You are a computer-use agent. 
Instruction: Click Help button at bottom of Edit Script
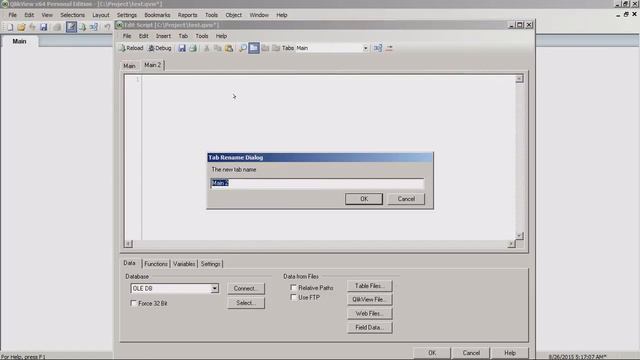pos(510,353)
